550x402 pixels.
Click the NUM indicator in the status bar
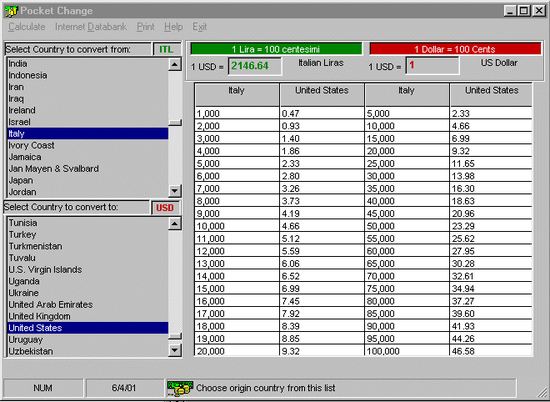click(x=43, y=388)
